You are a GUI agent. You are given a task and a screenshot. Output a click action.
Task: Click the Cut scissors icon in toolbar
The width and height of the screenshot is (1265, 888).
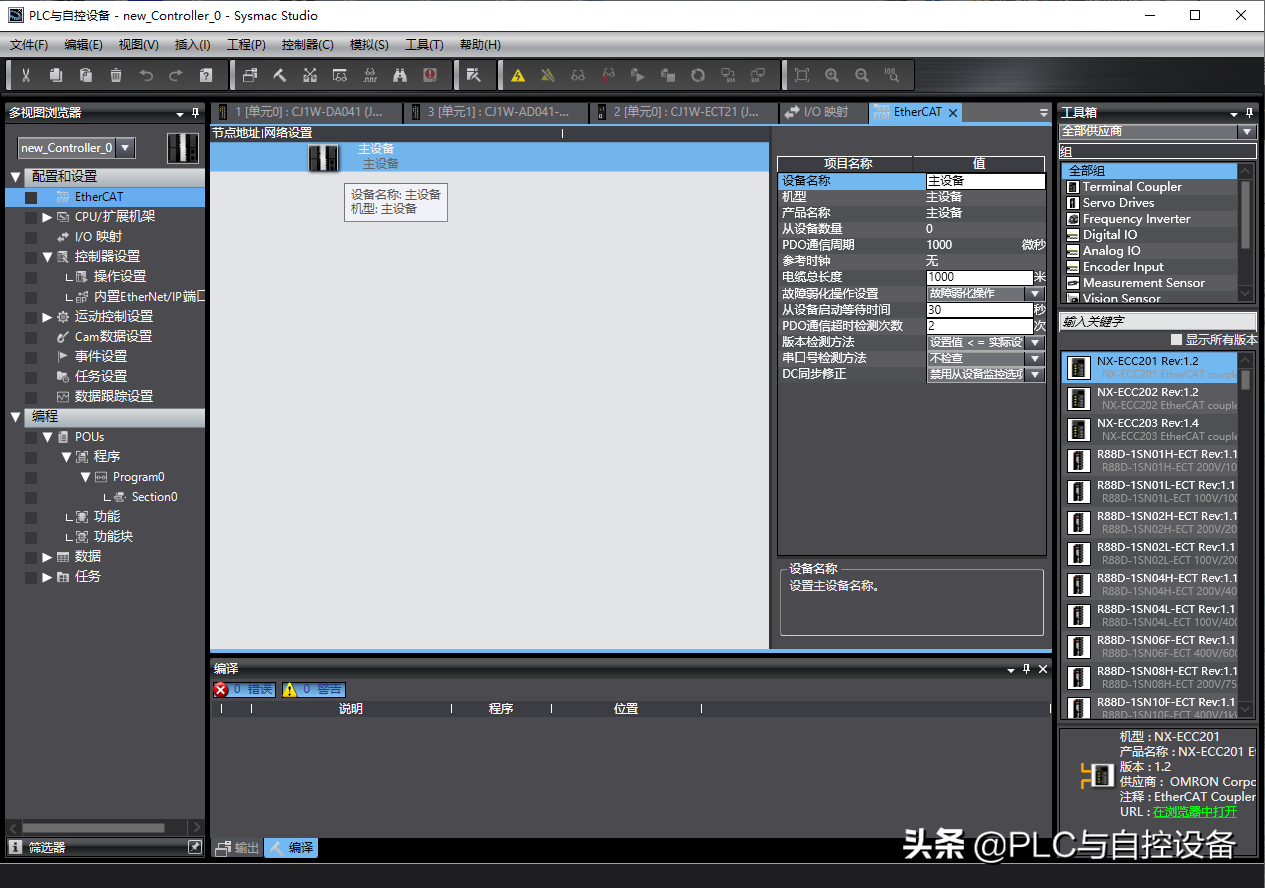pos(26,75)
